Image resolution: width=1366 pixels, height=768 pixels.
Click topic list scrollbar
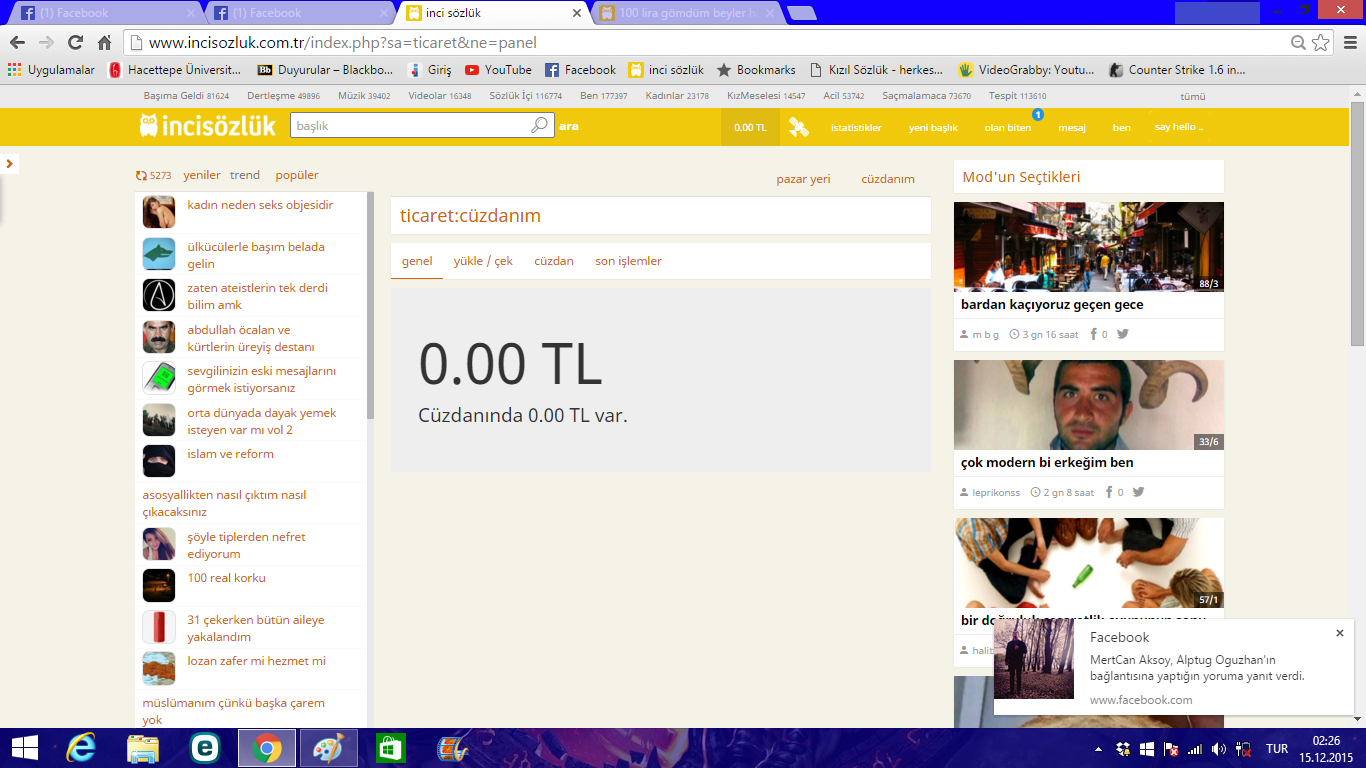point(370,306)
